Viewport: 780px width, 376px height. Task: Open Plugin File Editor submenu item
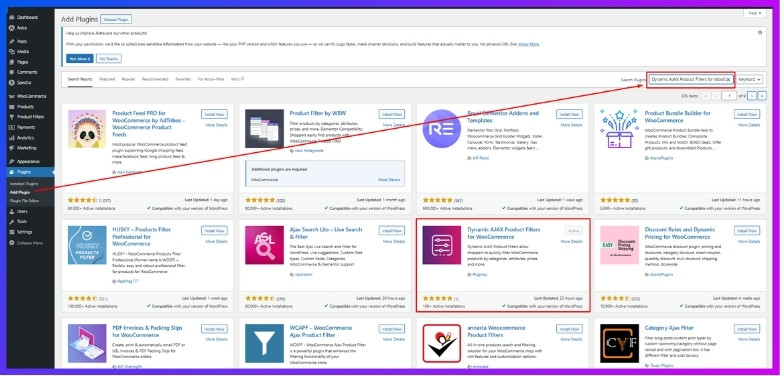click(23, 200)
